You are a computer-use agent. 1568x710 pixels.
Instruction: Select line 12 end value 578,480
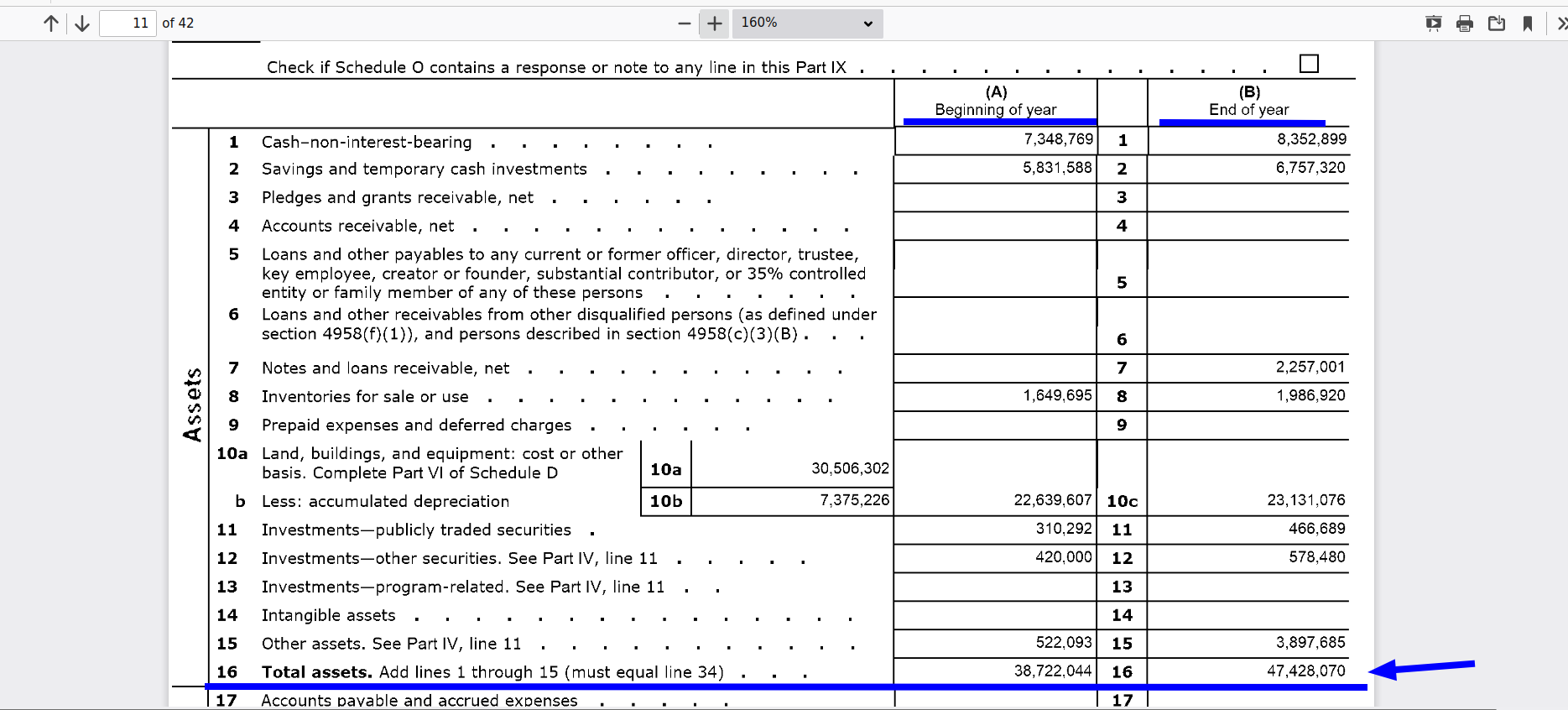(1317, 557)
